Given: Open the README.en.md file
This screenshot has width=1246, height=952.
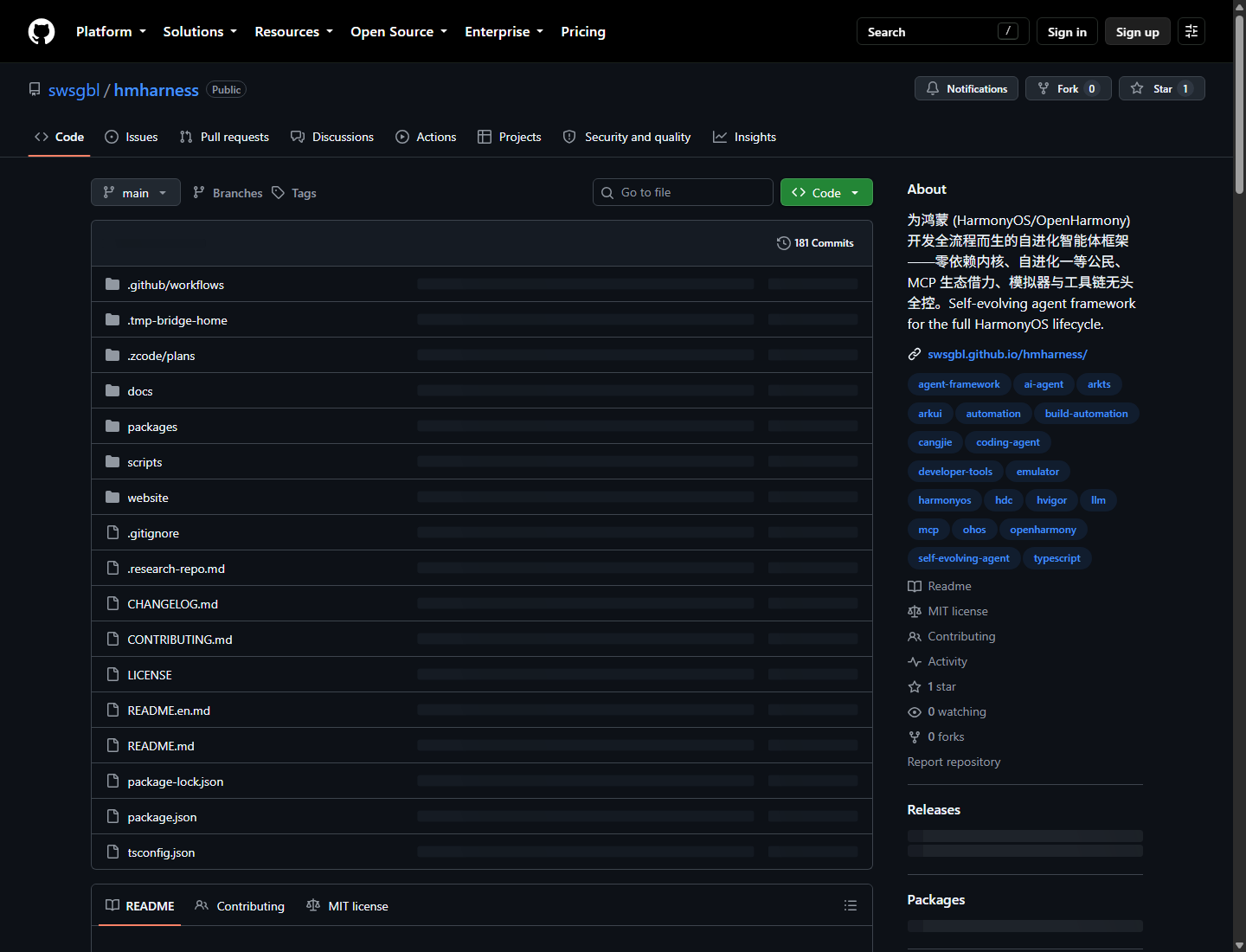Looking at the screenshot, I should tap(169, 711).
